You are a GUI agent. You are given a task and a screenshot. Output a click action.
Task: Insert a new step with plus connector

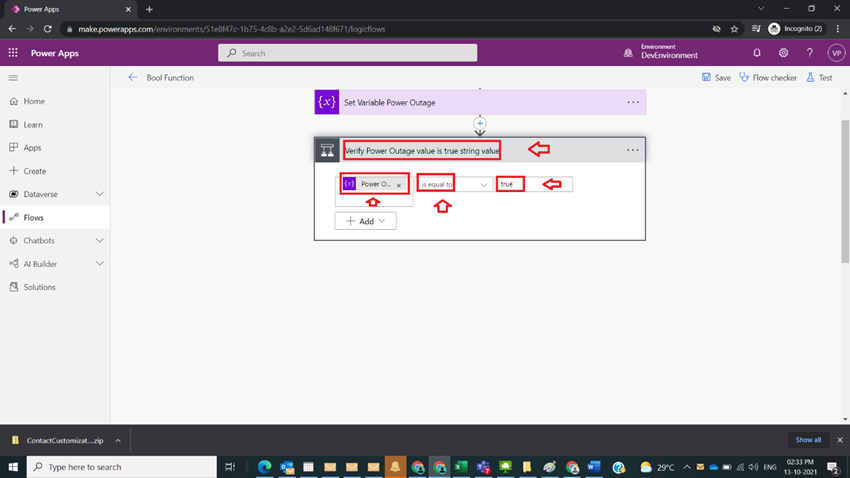coord(480,123)
